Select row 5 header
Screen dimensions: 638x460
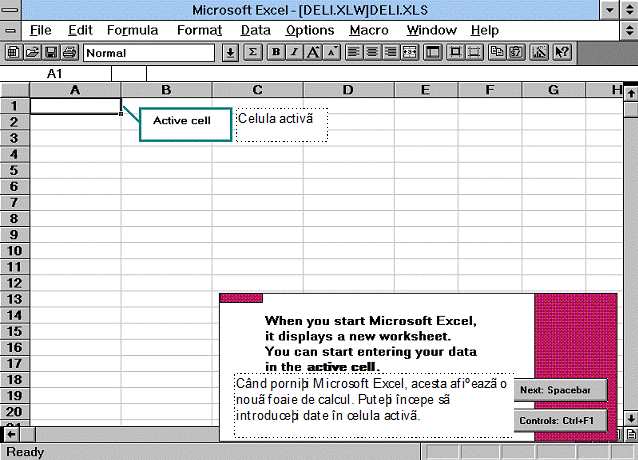[15, 170]
